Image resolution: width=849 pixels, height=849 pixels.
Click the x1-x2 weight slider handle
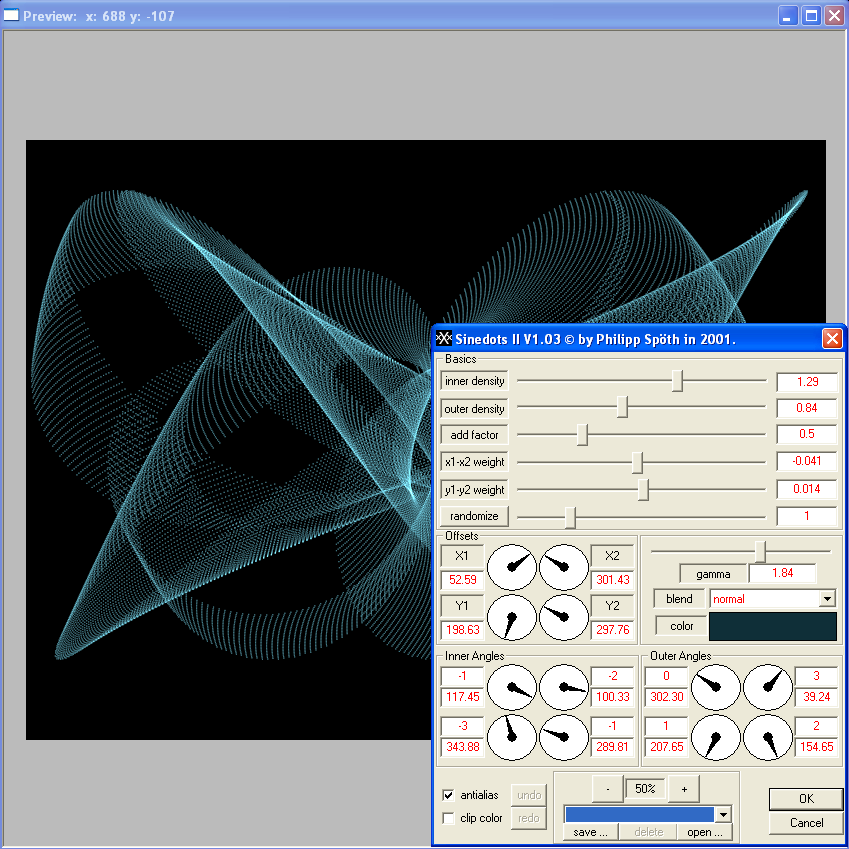click(637, 462)
